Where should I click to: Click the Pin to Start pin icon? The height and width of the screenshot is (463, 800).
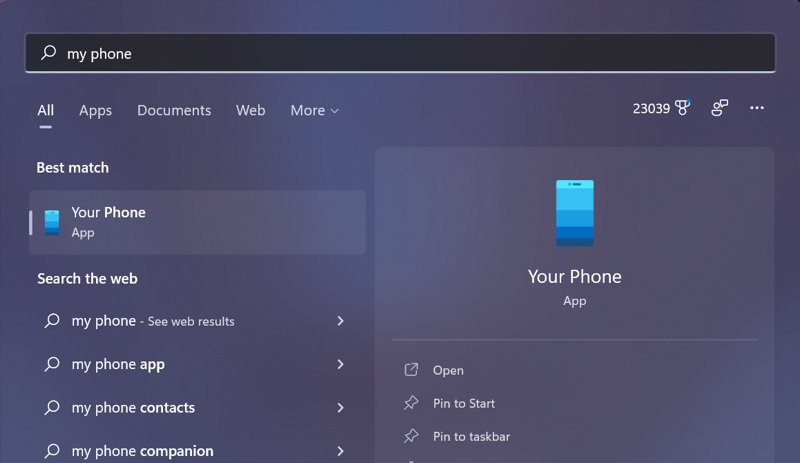click(x=411, y=403)
